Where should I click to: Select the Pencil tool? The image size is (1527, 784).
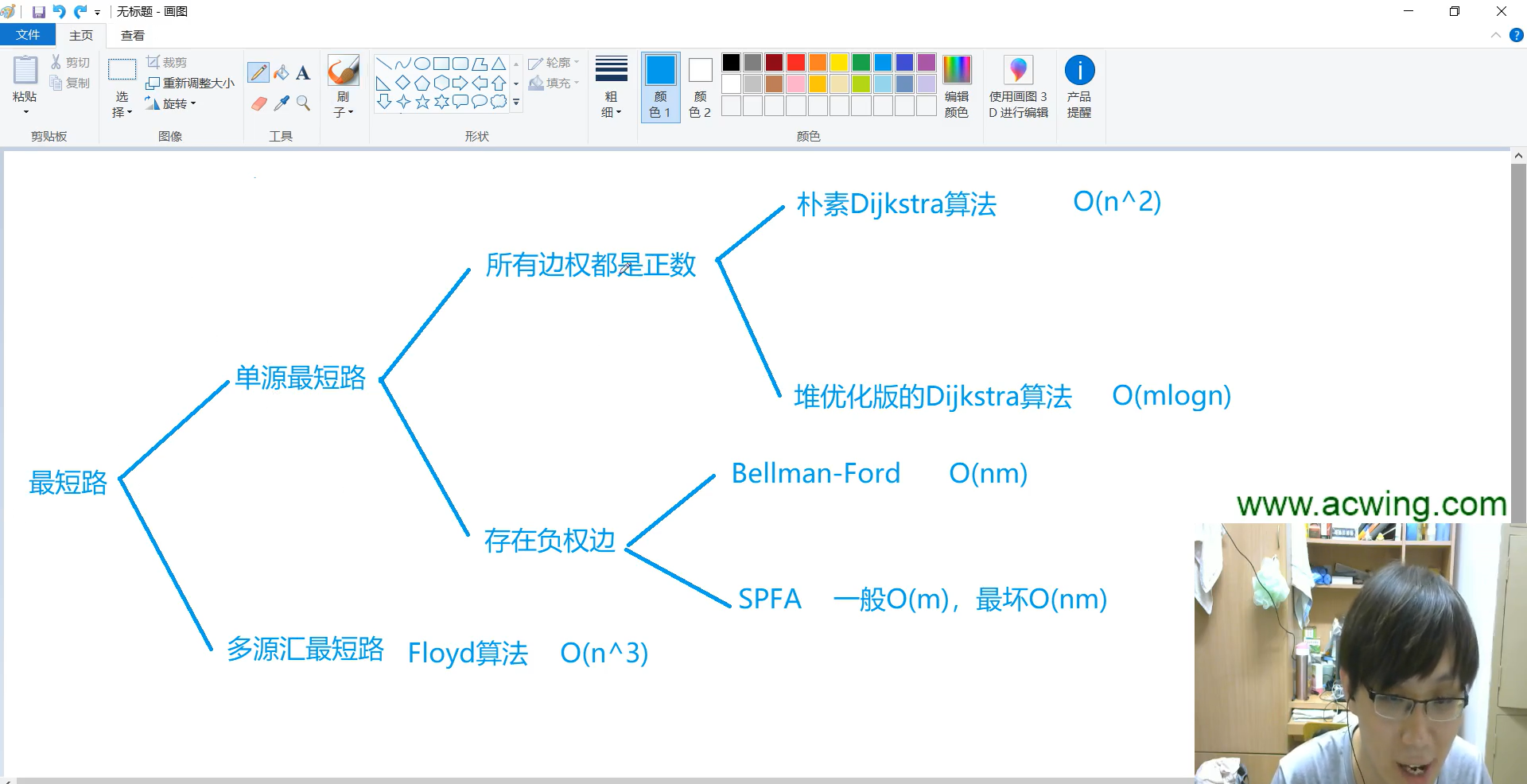click(x=258, y=72)
